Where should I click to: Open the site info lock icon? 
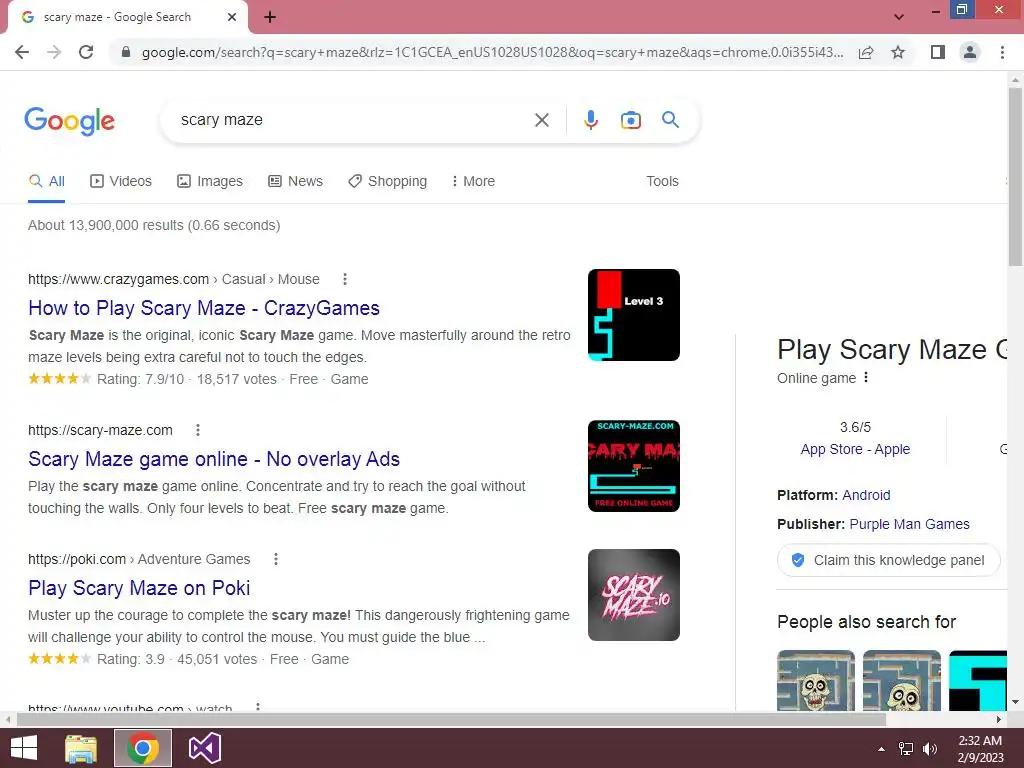(126, 52)
